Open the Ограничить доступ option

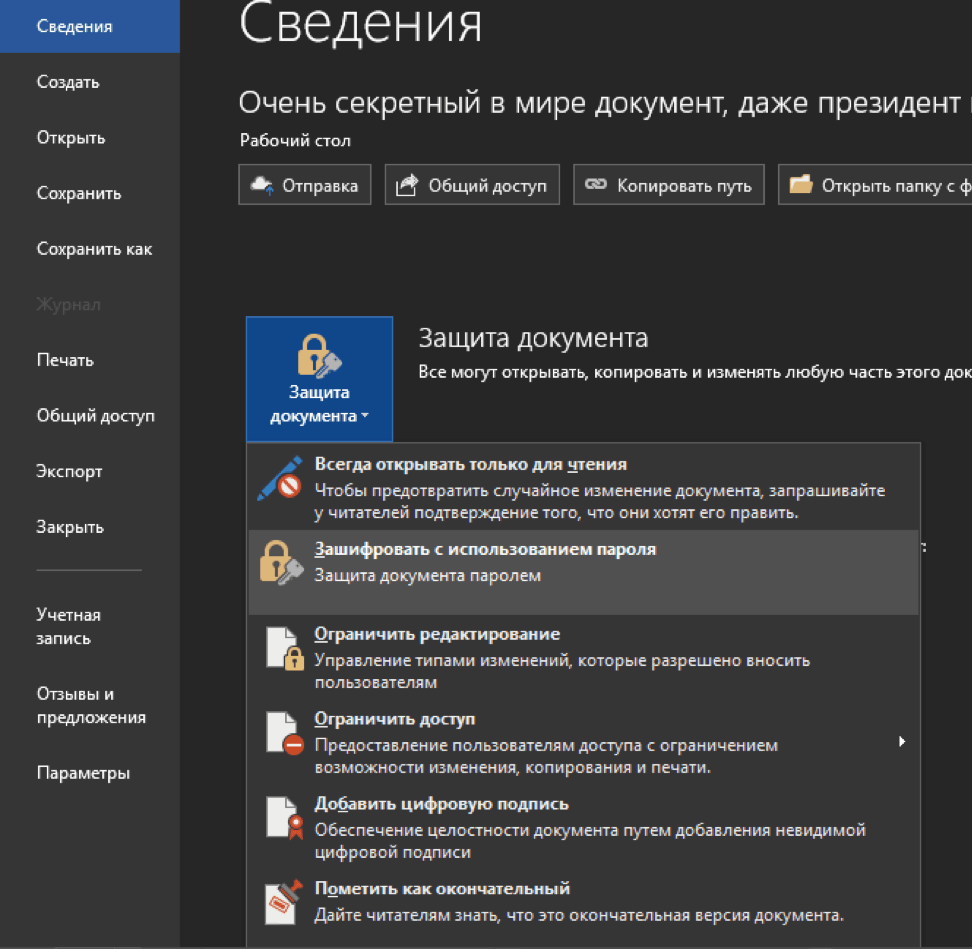click(x=583, y=742)
